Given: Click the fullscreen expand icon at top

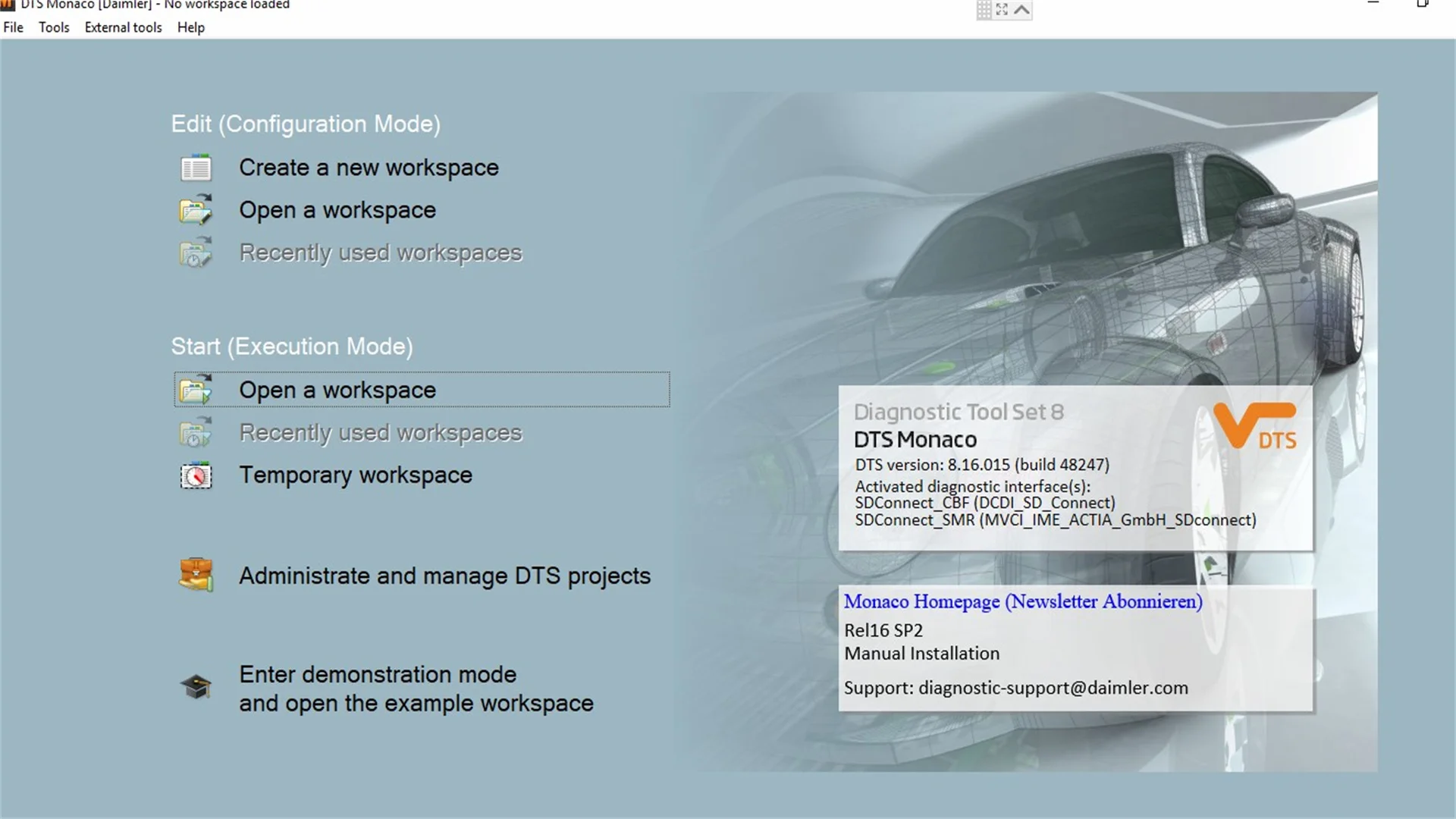Looking at the screenshot, I should (1002, 10).
